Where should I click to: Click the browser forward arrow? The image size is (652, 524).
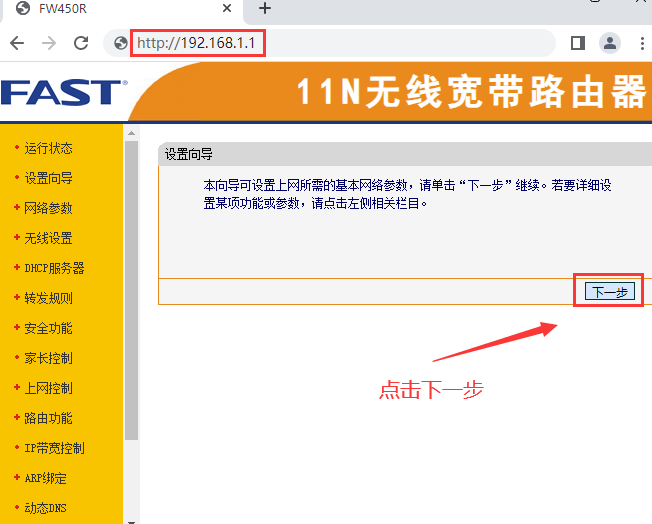[x=49, y=43]
